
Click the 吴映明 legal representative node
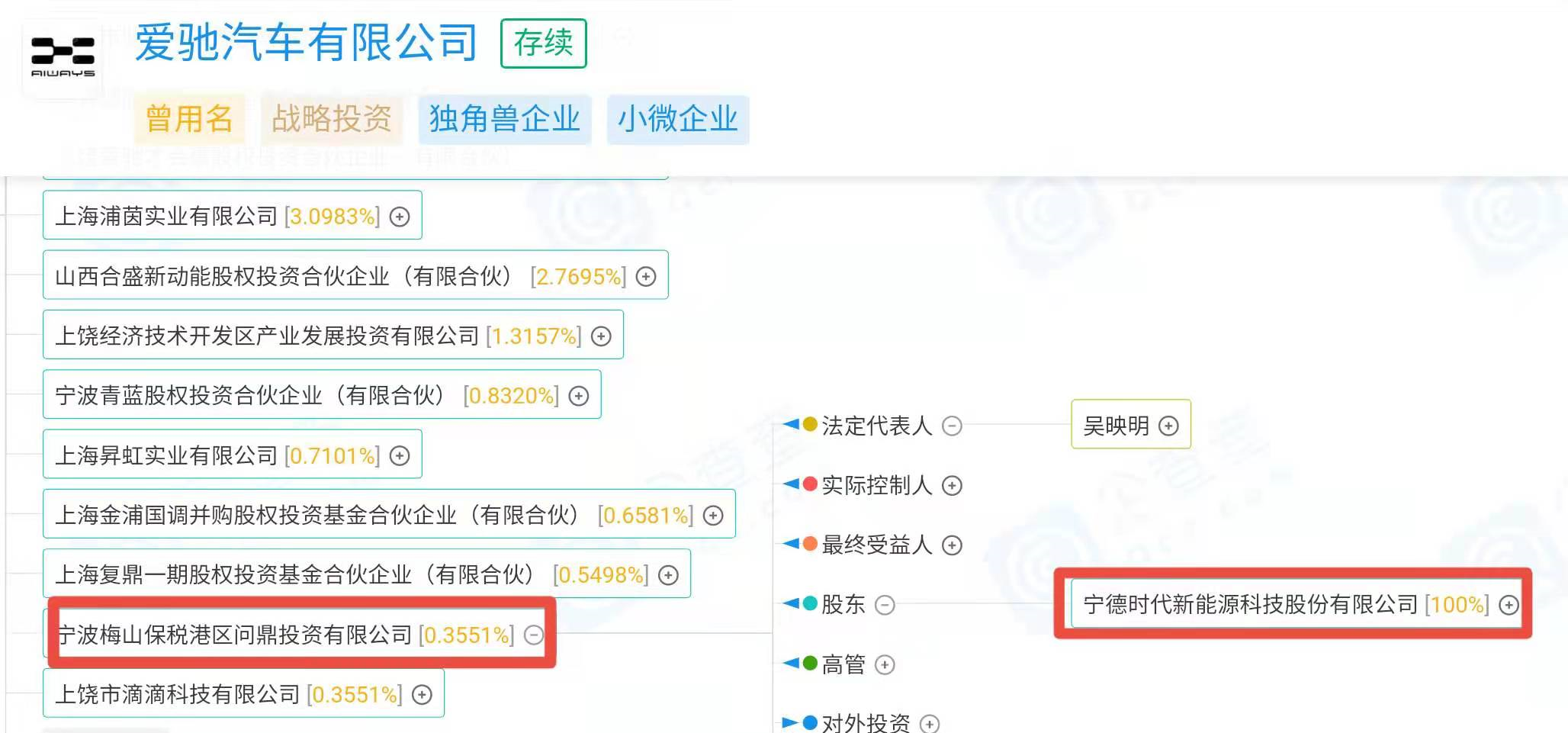(x=1117, y=426)
